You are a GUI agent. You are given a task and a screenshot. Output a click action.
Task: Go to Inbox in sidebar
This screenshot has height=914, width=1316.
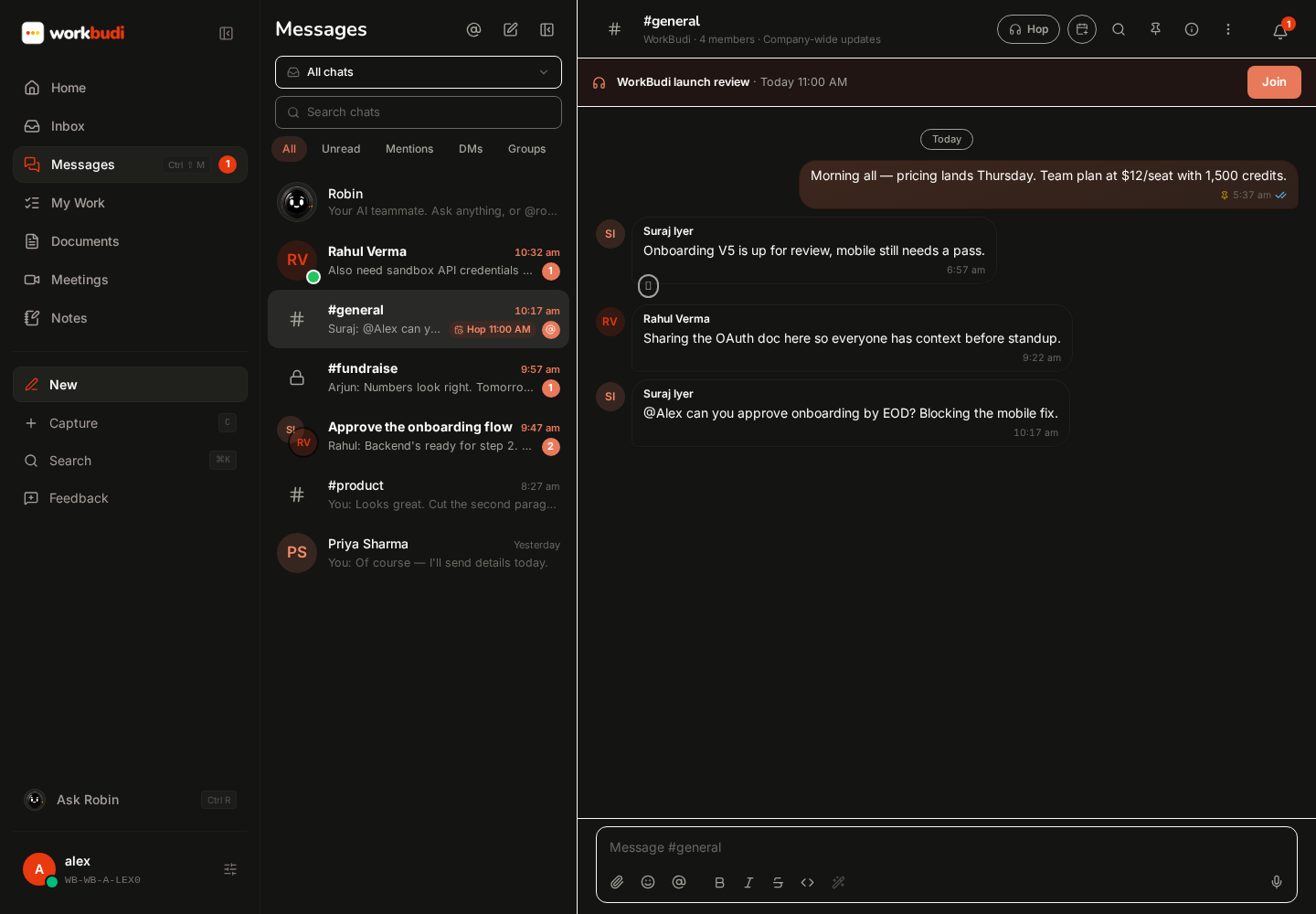(130, 126)
